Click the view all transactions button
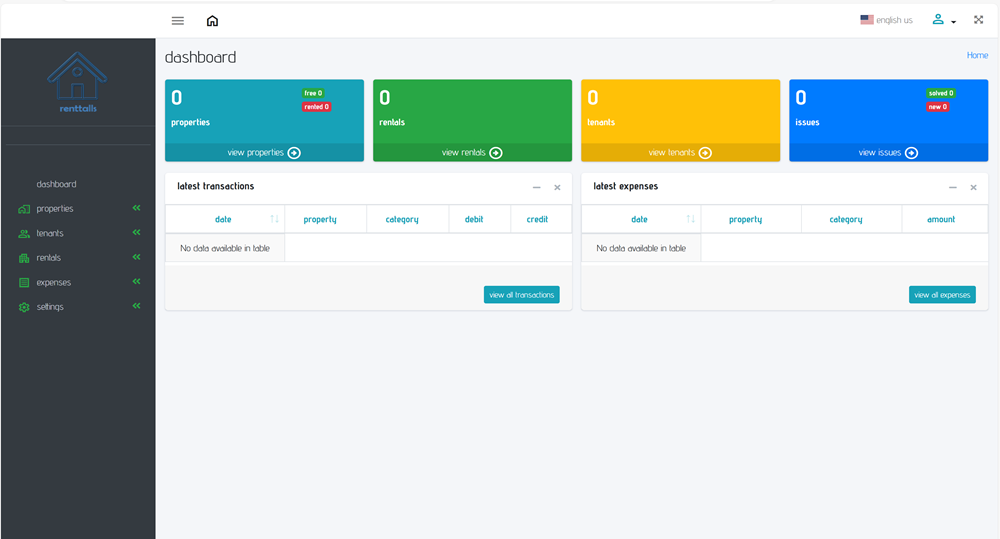The width and height of the screenshot is (1000, 539). point(521,295)
